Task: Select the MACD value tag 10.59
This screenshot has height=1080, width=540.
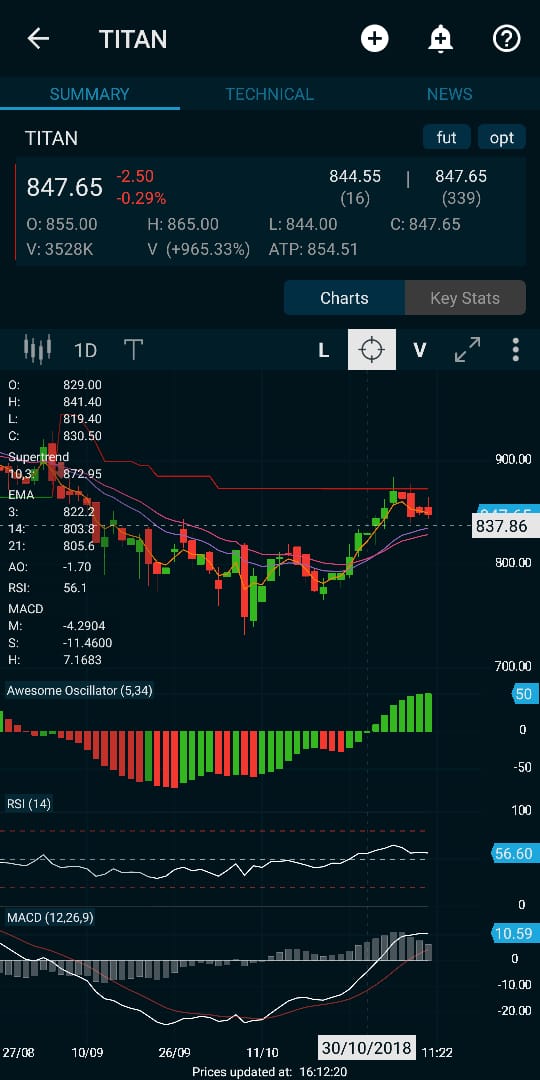Action: 513,934
